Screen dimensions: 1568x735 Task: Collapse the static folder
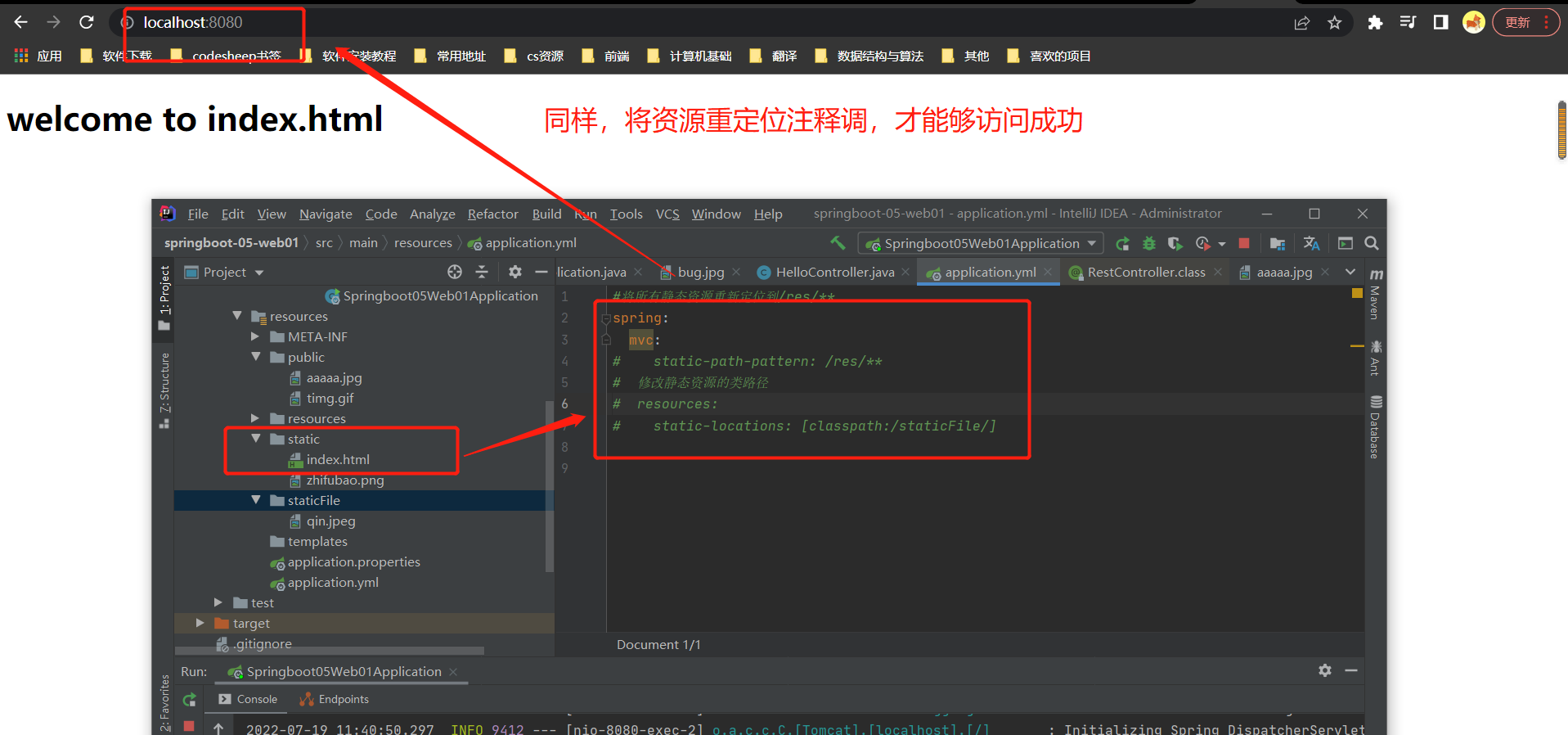pyautogui.click(x=256, y=438)
